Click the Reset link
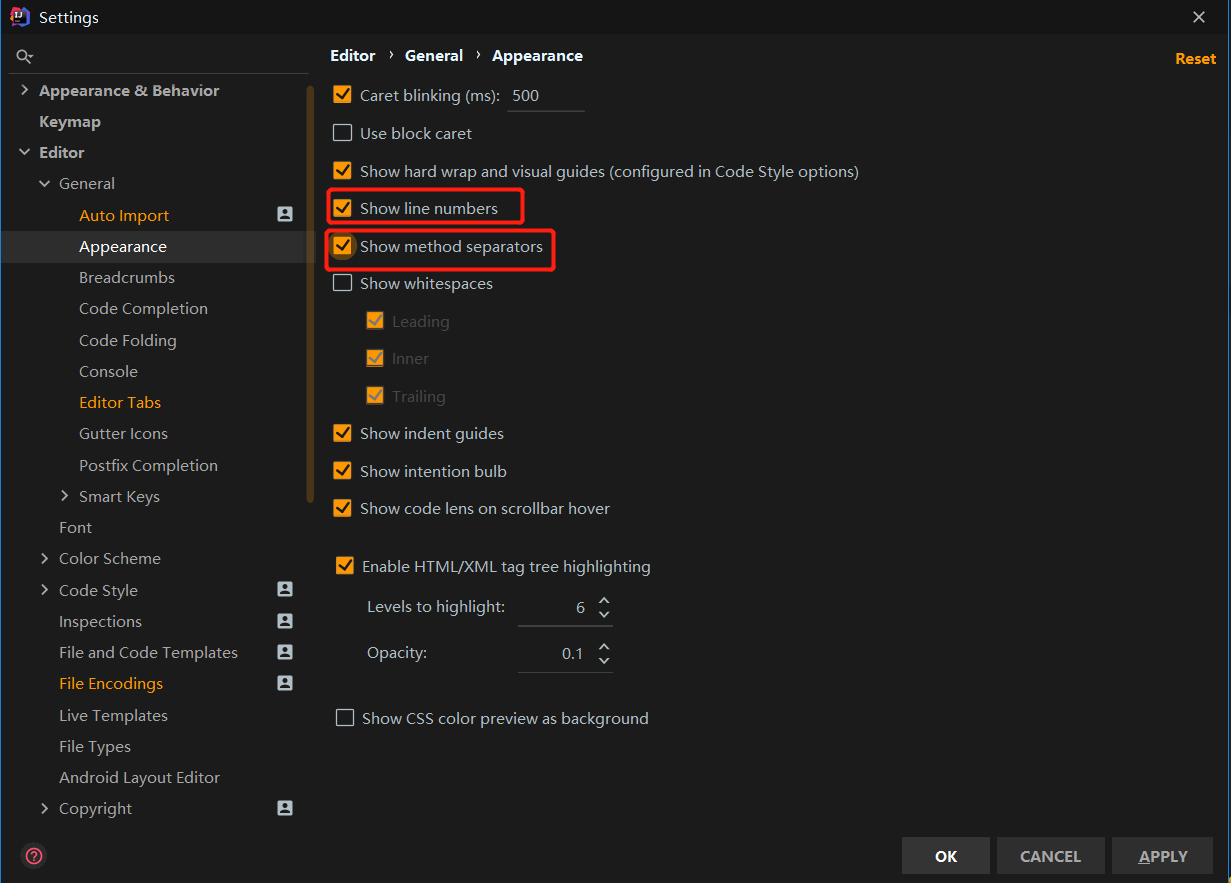Screen dimensions: 1231x883 coord(1195,58)
